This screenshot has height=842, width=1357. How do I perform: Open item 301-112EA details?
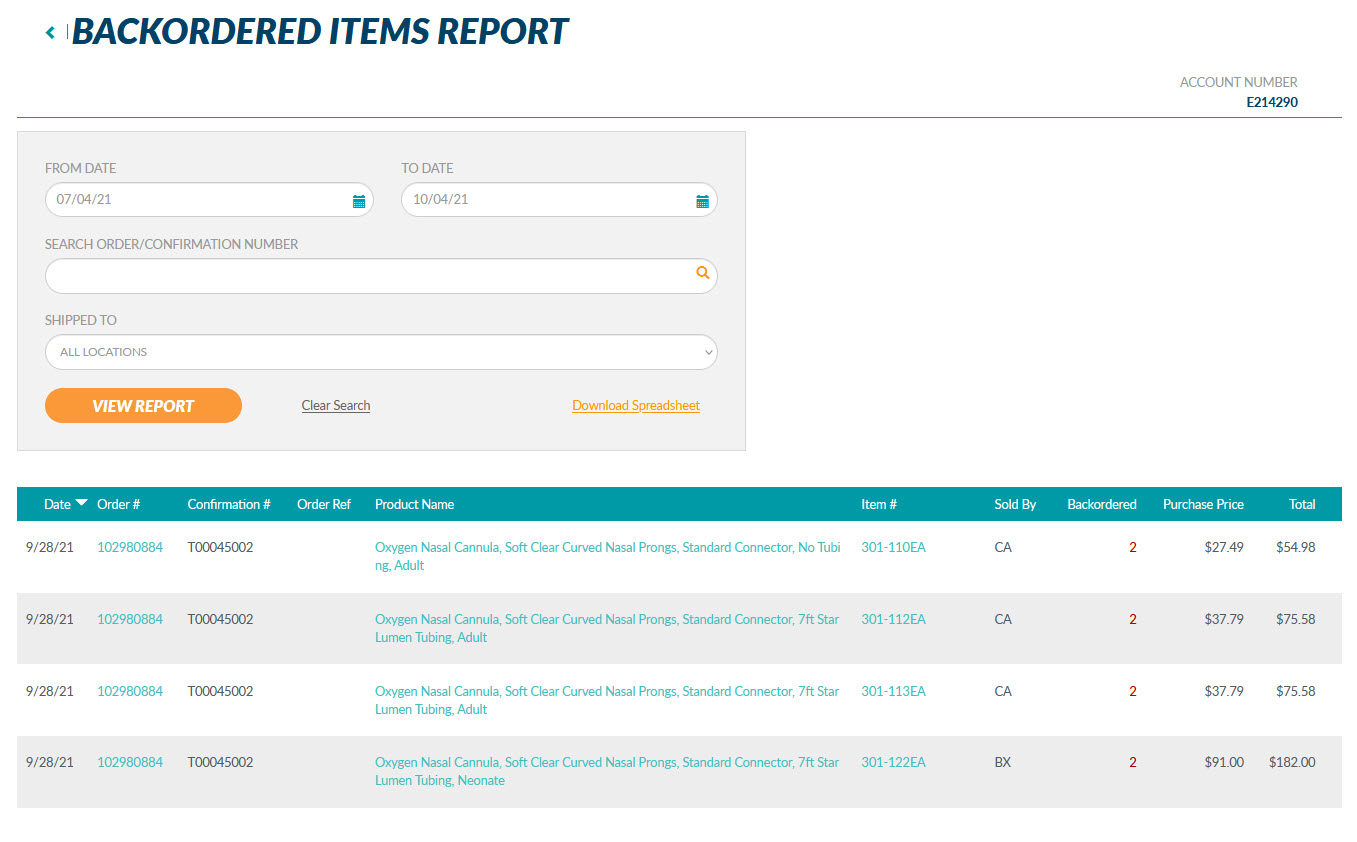point(893,619)
